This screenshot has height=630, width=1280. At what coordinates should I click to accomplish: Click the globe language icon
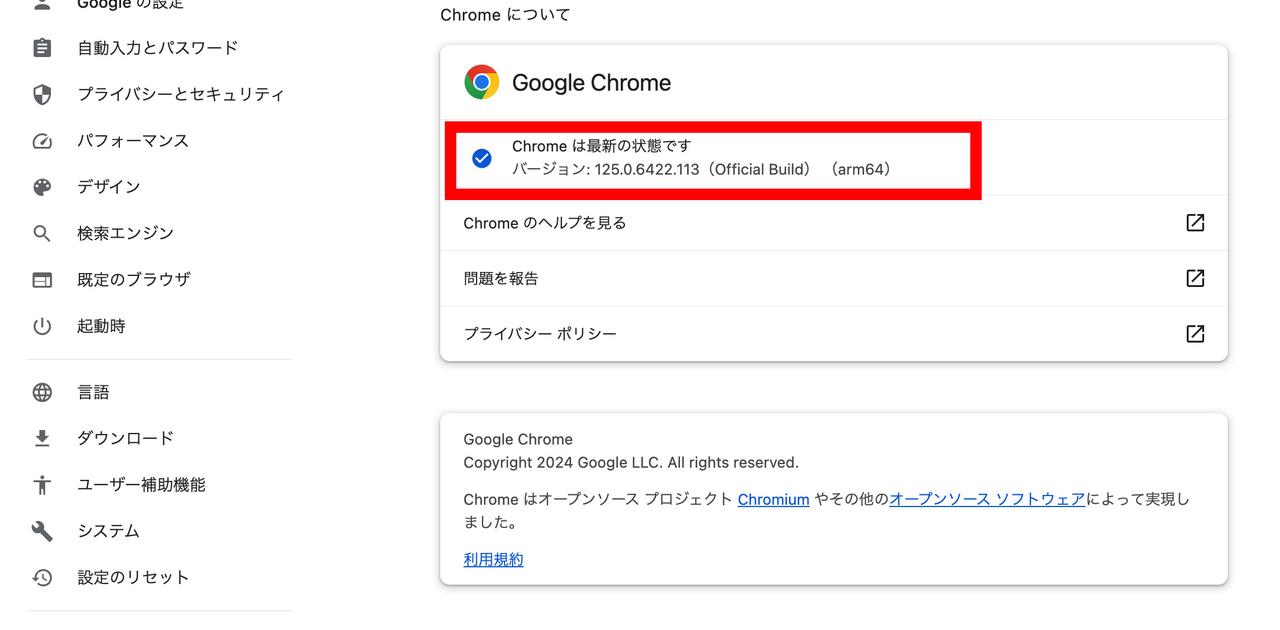tap(42, 392)
